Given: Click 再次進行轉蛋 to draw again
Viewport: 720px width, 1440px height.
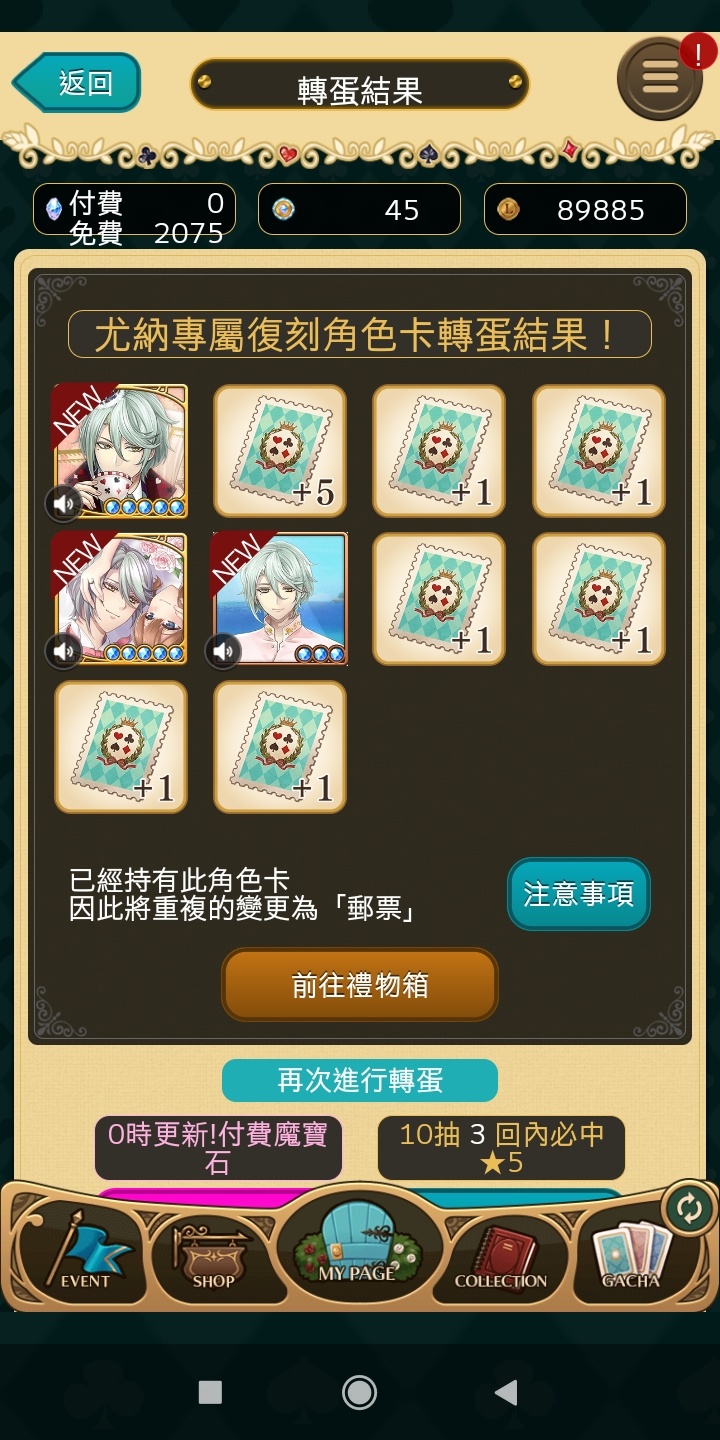Looking at the screenshot, I should (360, 1081).
